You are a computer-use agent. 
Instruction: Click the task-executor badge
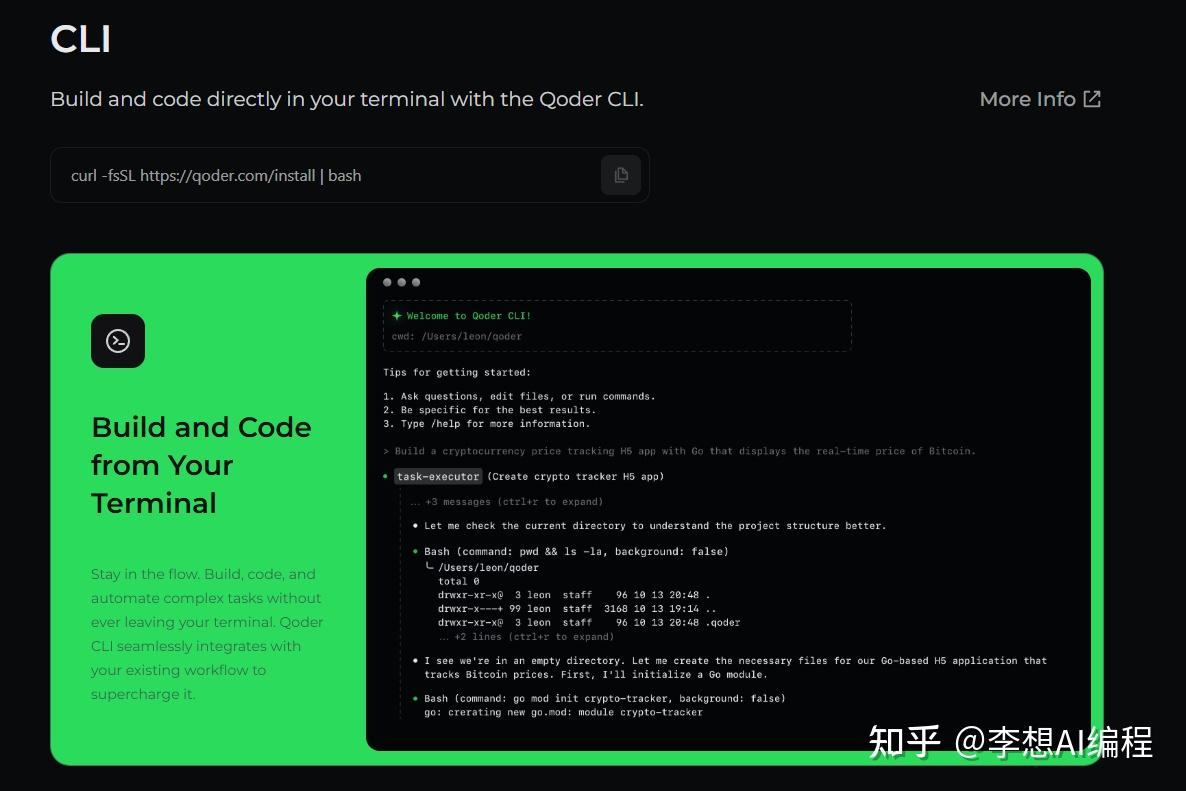[x=437, y=477]
